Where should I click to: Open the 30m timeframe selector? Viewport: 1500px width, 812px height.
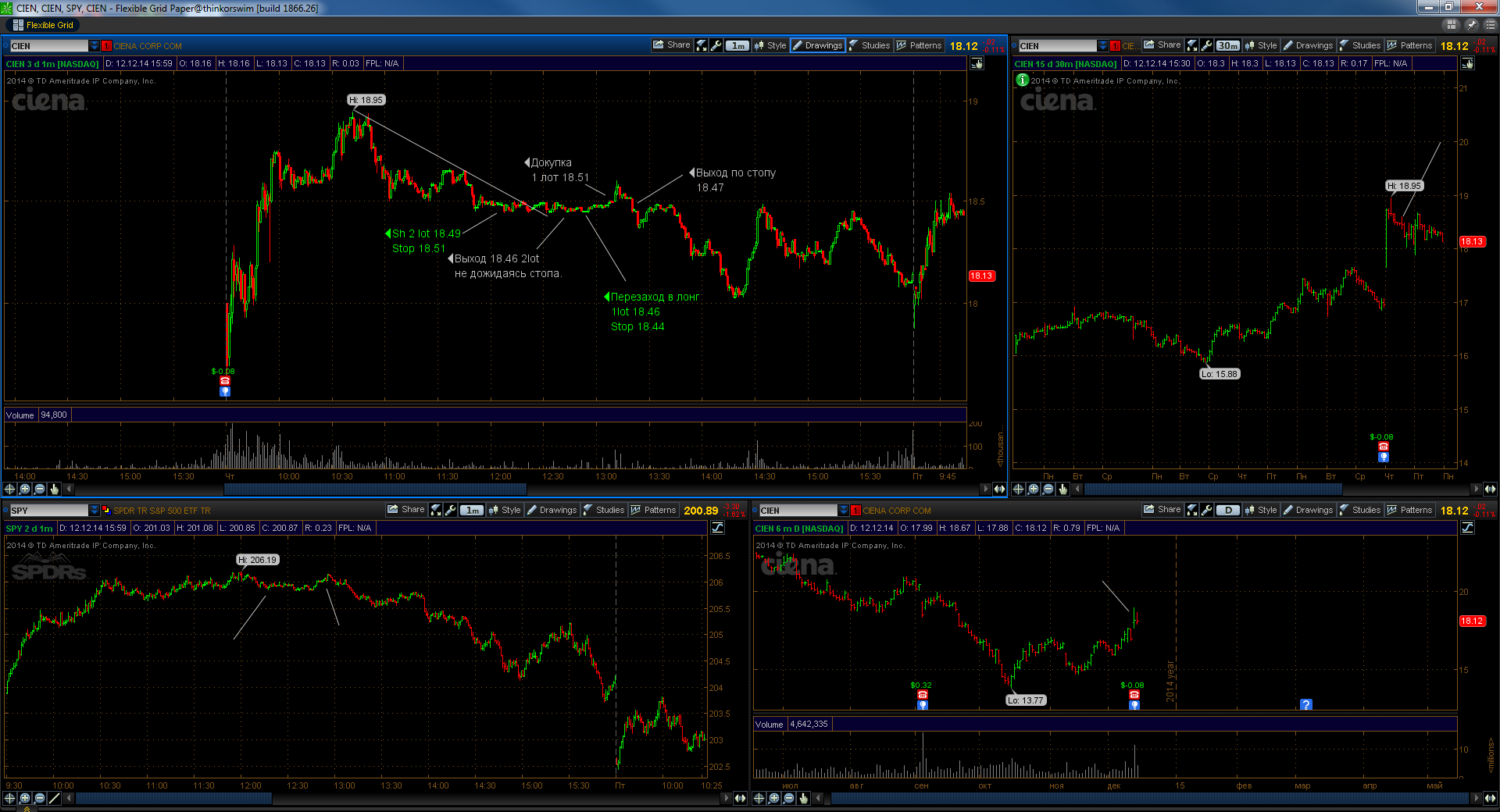[1228, 45]
